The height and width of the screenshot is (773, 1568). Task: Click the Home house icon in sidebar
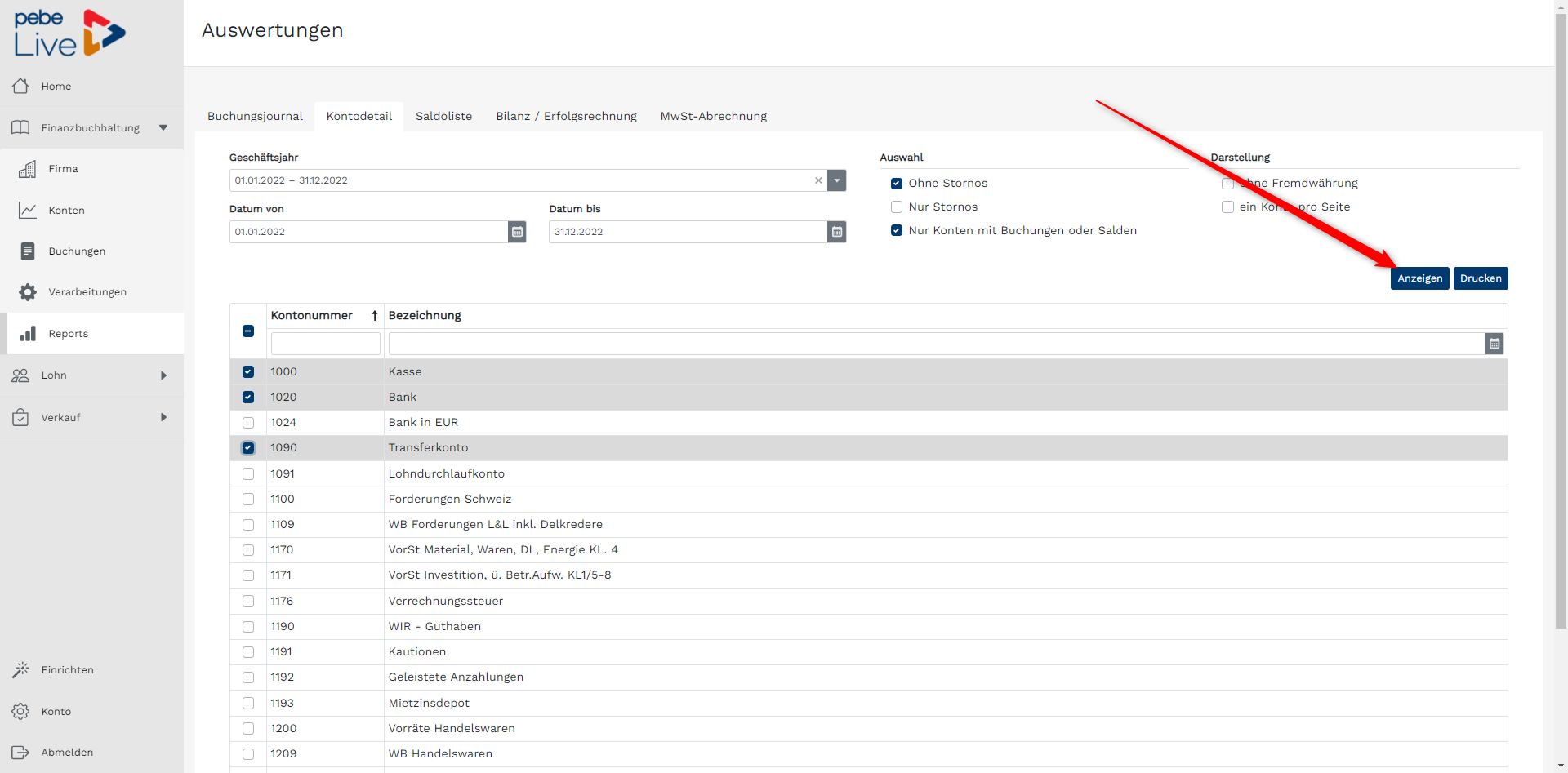click(20, 86)
